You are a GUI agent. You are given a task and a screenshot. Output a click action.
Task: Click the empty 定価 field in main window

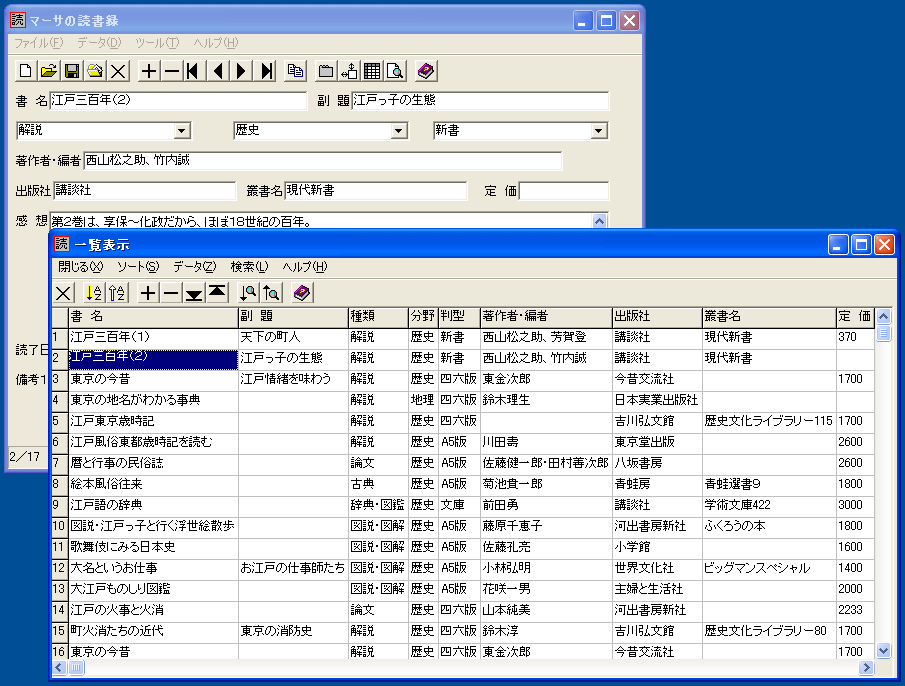[x=564, y=190]
